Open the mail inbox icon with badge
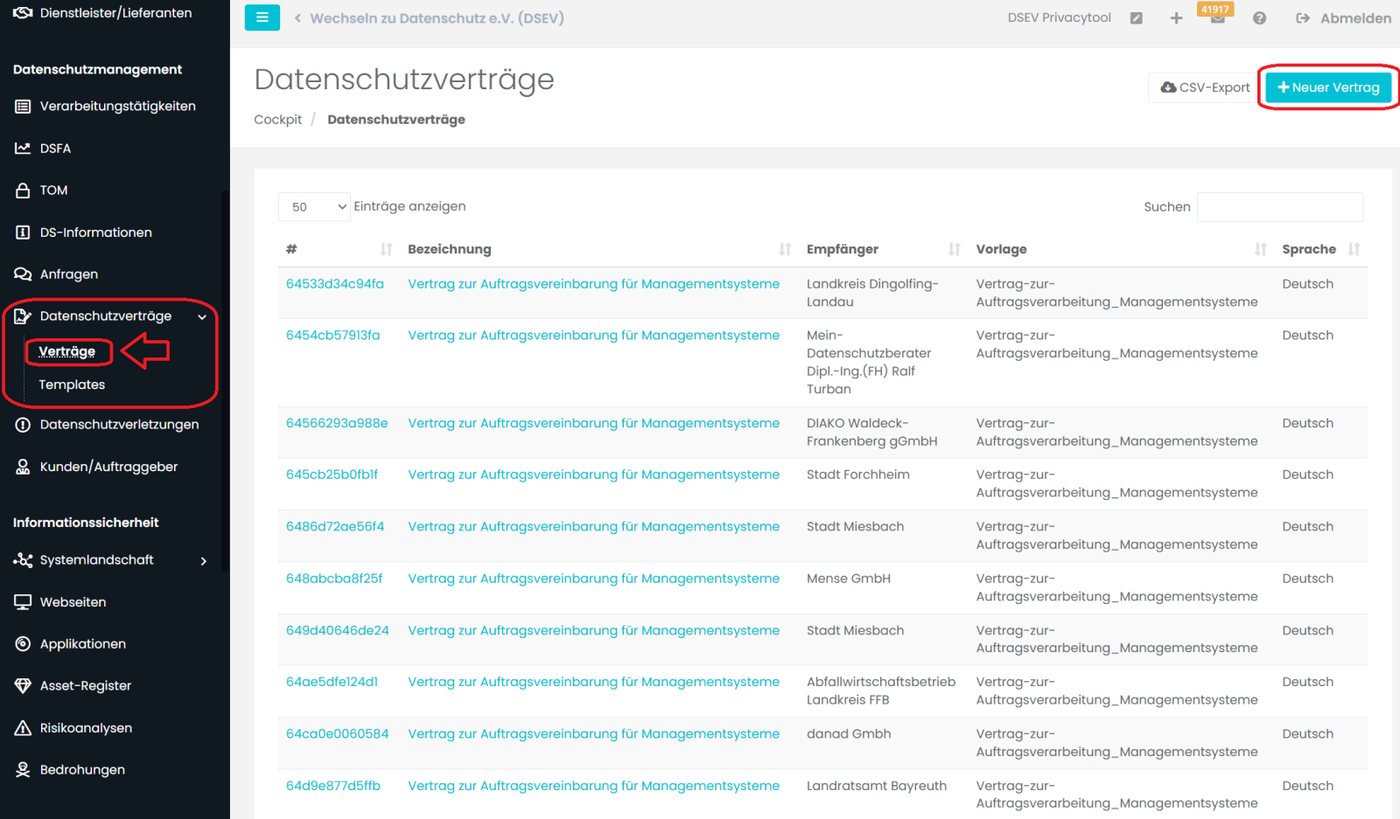This screenshot has height=819, width=1400. pos(1217,19)
